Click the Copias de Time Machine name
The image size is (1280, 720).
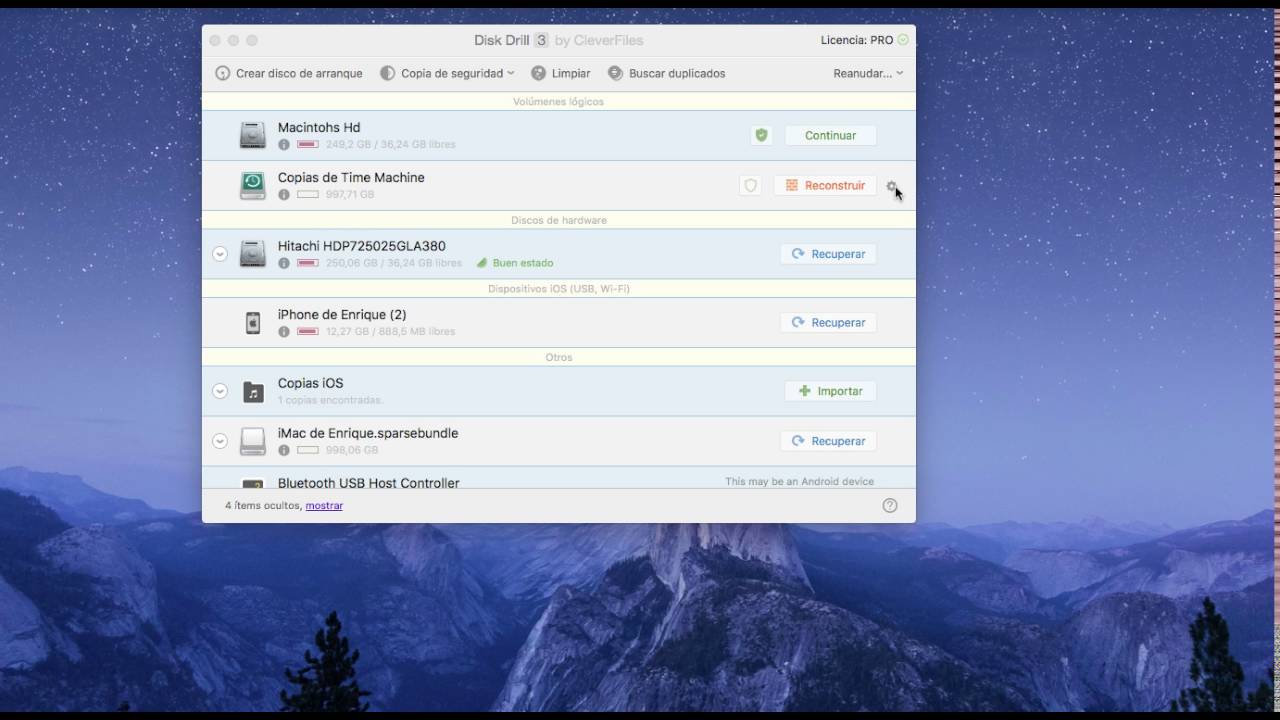click(x=351, y=177)
